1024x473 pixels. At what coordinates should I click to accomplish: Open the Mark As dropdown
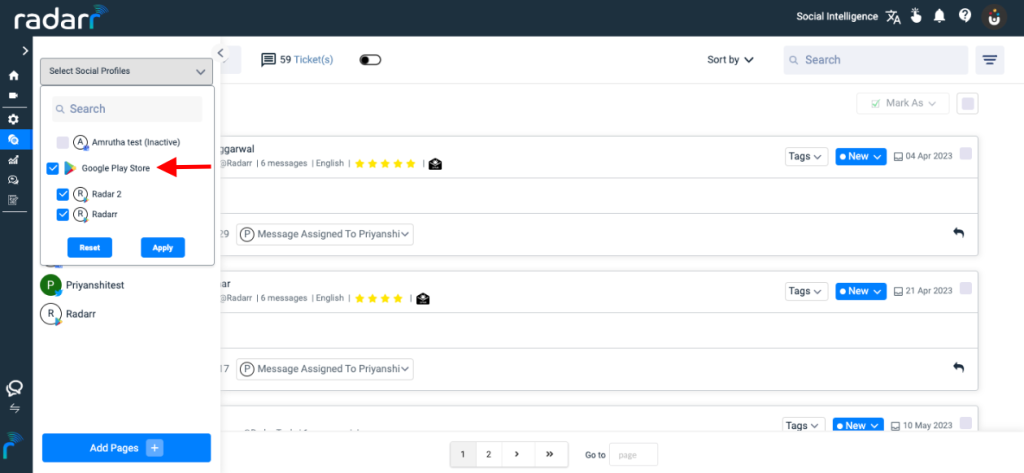coord(903,103)
